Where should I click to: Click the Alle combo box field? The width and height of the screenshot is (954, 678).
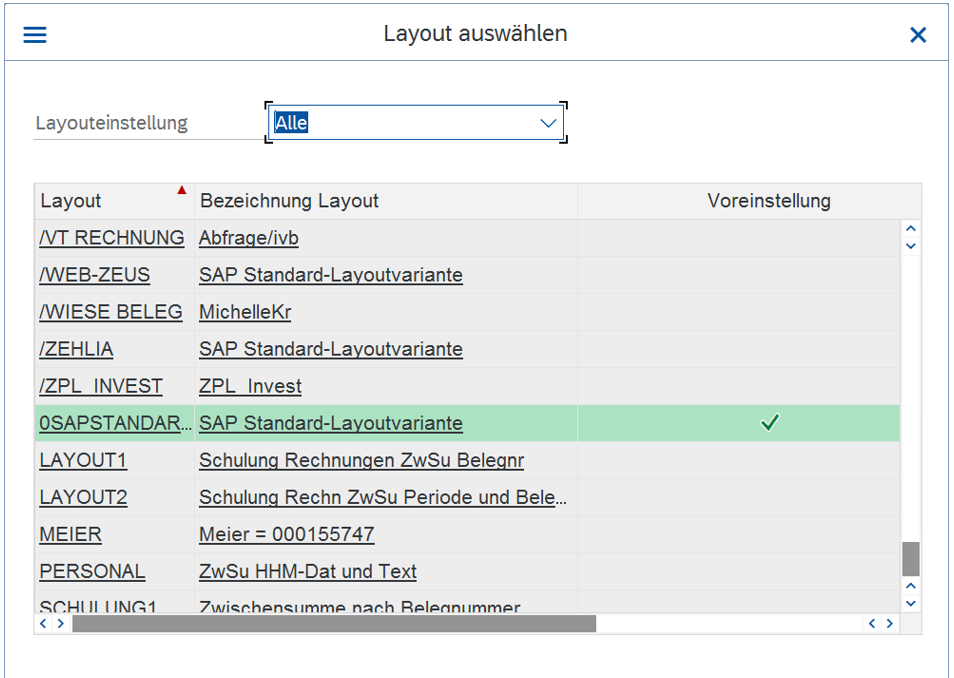coord(400,123)
